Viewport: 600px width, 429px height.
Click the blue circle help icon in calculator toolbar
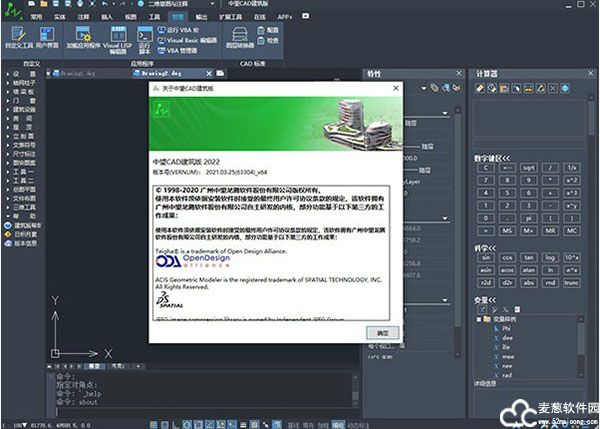(x=565, y=88)
